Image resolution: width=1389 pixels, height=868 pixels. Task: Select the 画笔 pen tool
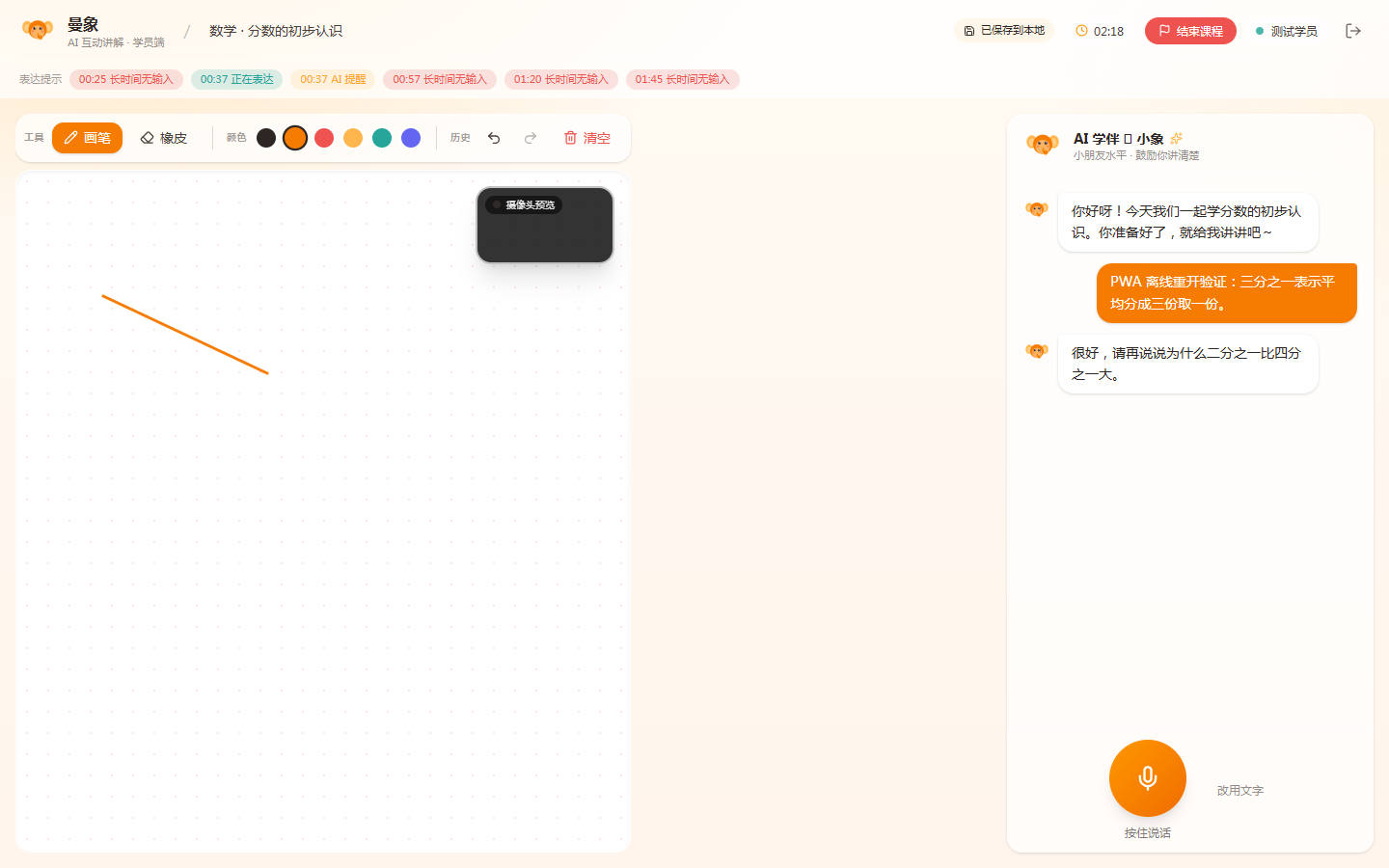pyautogui.click(x=87, y=138)
